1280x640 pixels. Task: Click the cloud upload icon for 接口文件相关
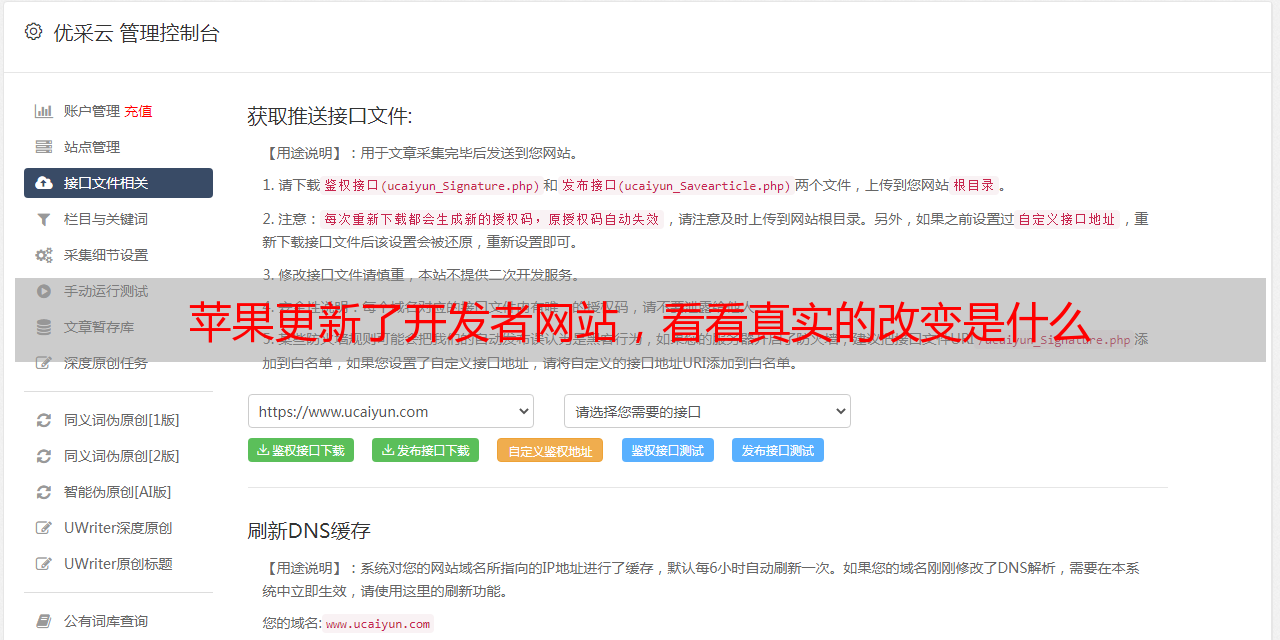44,183
